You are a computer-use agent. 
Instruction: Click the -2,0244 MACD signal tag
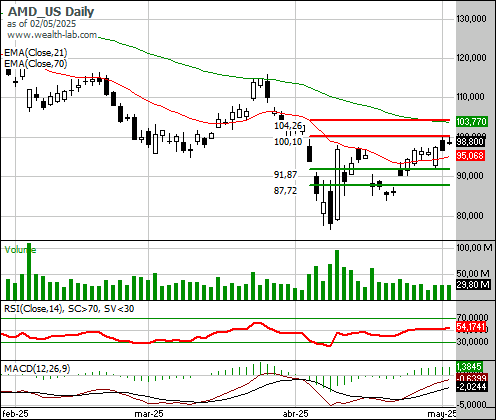pos(471,387)
